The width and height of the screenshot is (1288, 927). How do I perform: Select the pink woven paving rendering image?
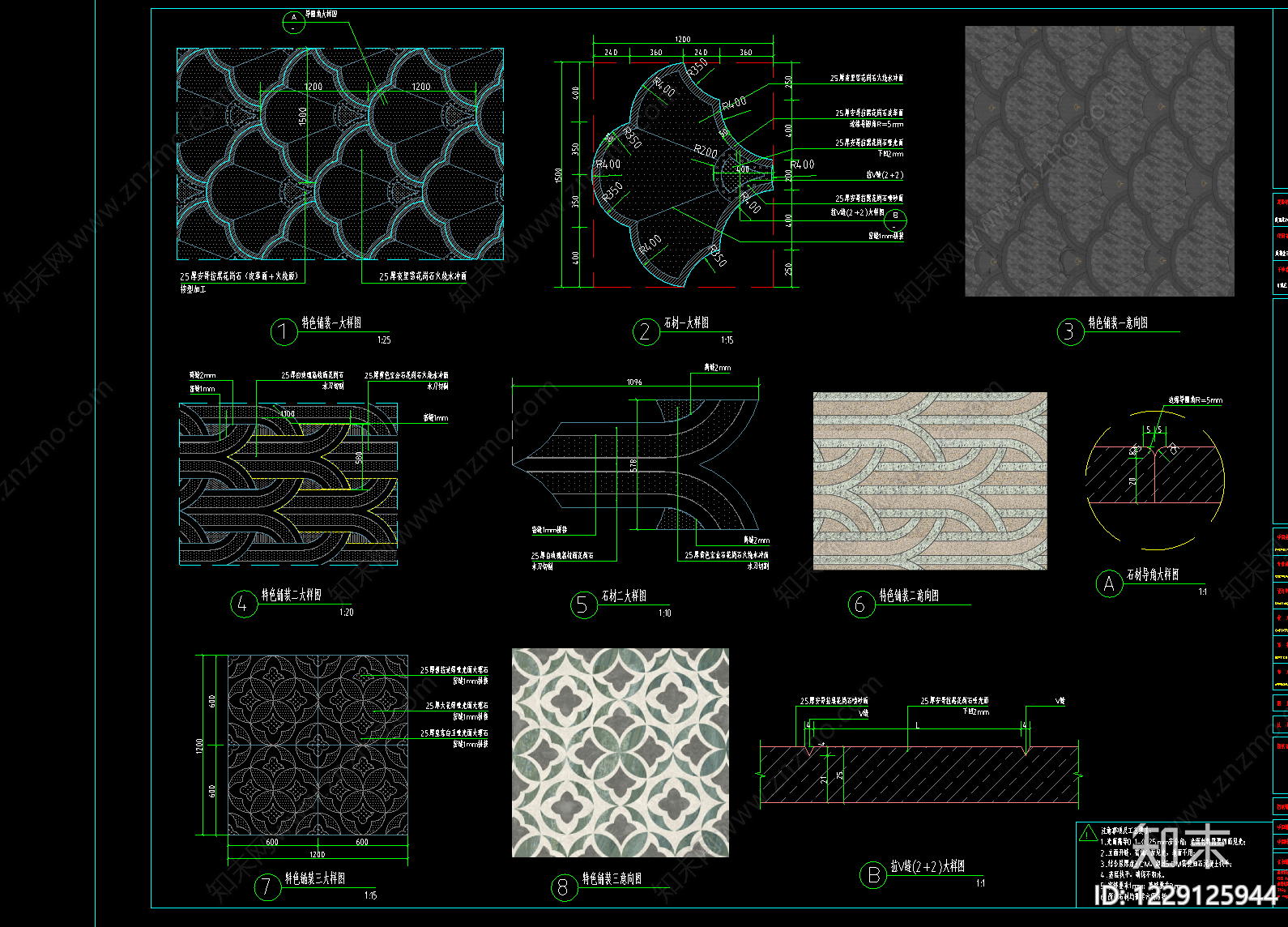click(930, 481)
